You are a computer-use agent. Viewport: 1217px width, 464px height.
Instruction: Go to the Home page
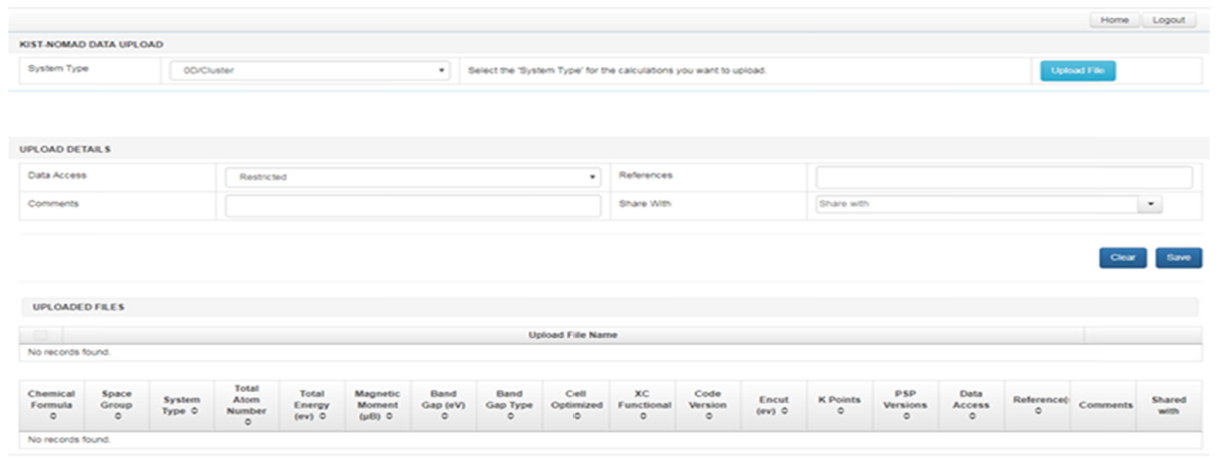click(1114, 20)
